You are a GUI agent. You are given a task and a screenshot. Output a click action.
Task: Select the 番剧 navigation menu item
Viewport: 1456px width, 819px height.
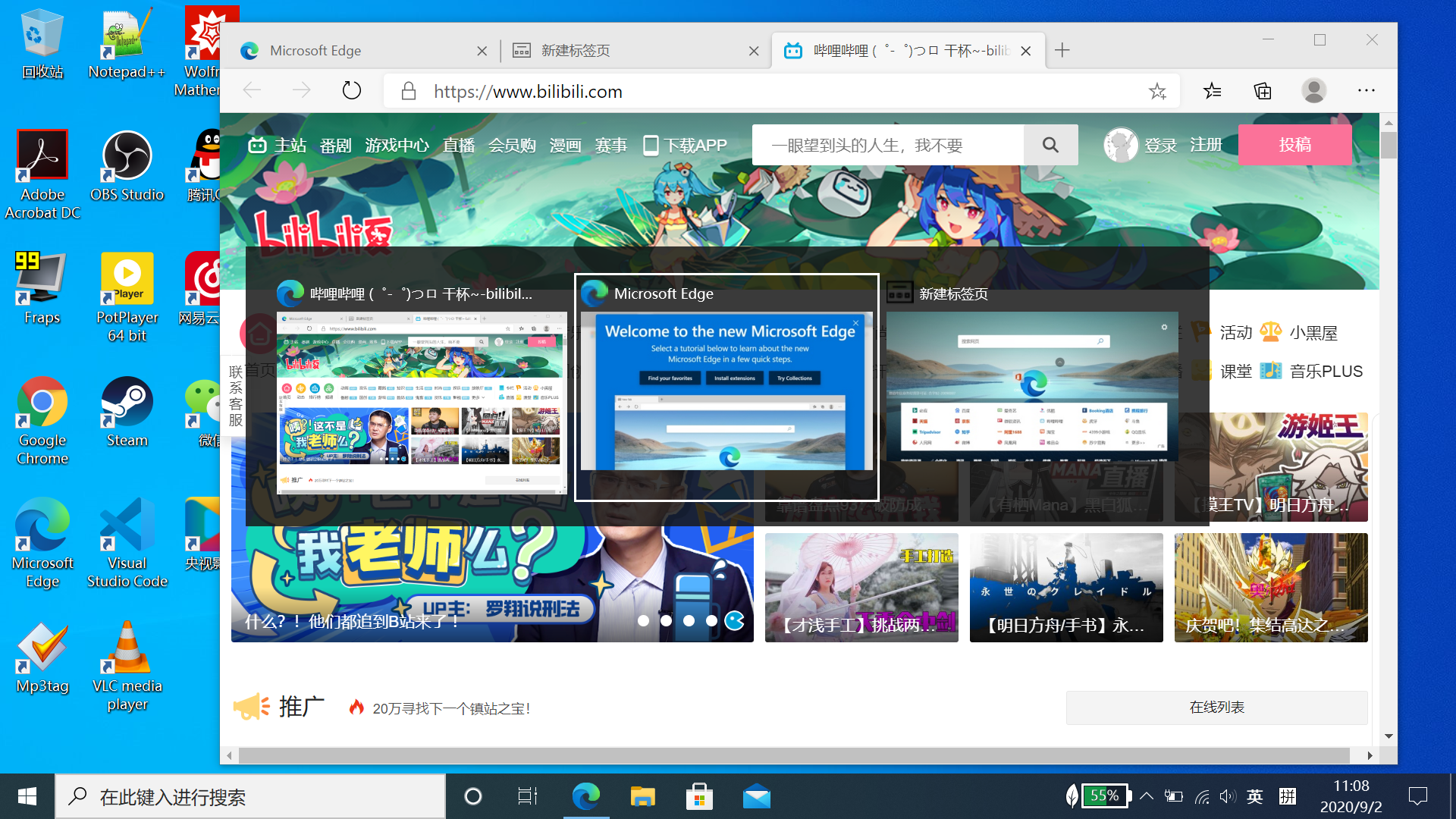tap(335, 146)
